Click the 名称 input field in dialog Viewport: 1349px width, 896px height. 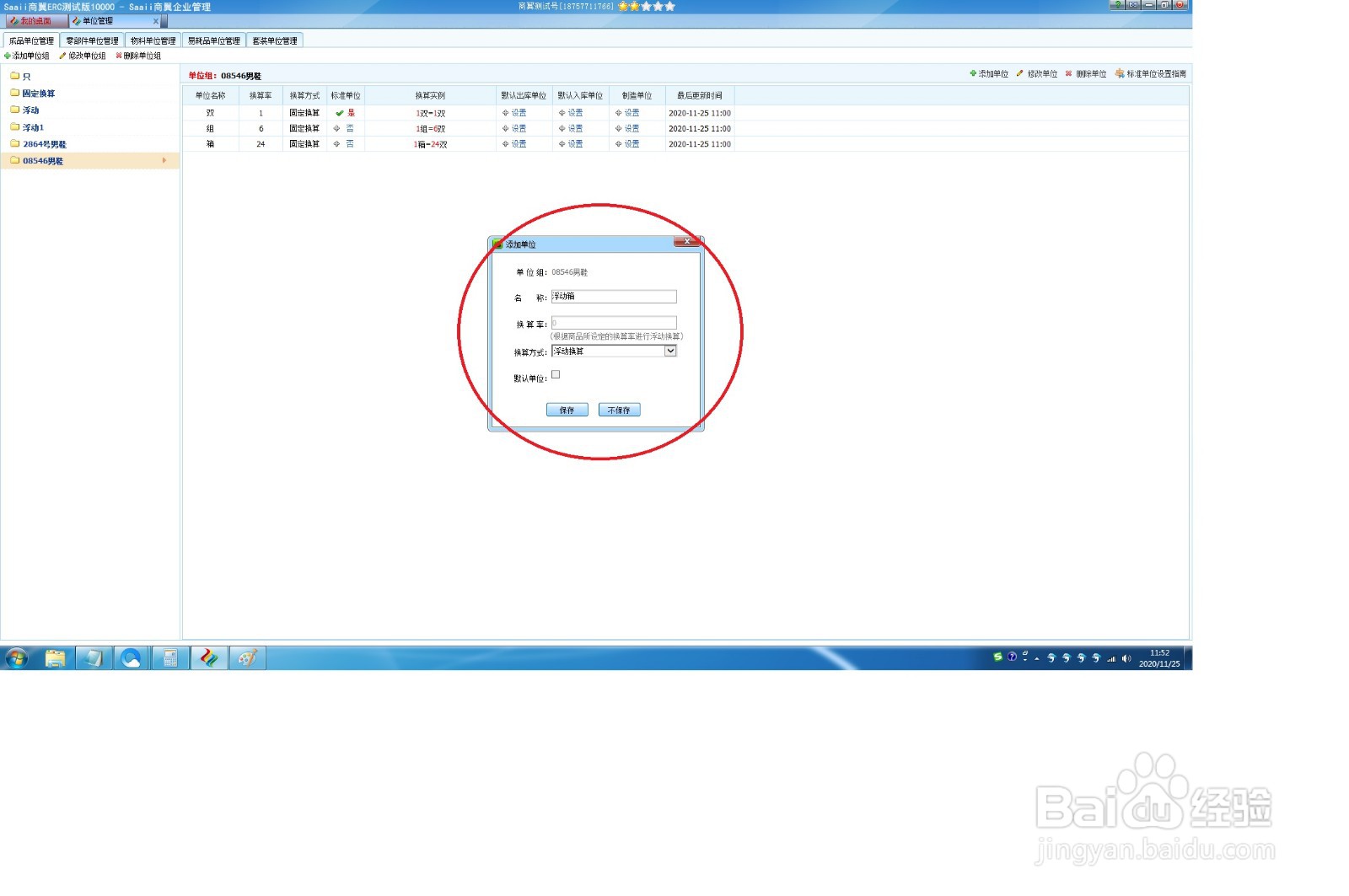(614, 297)
